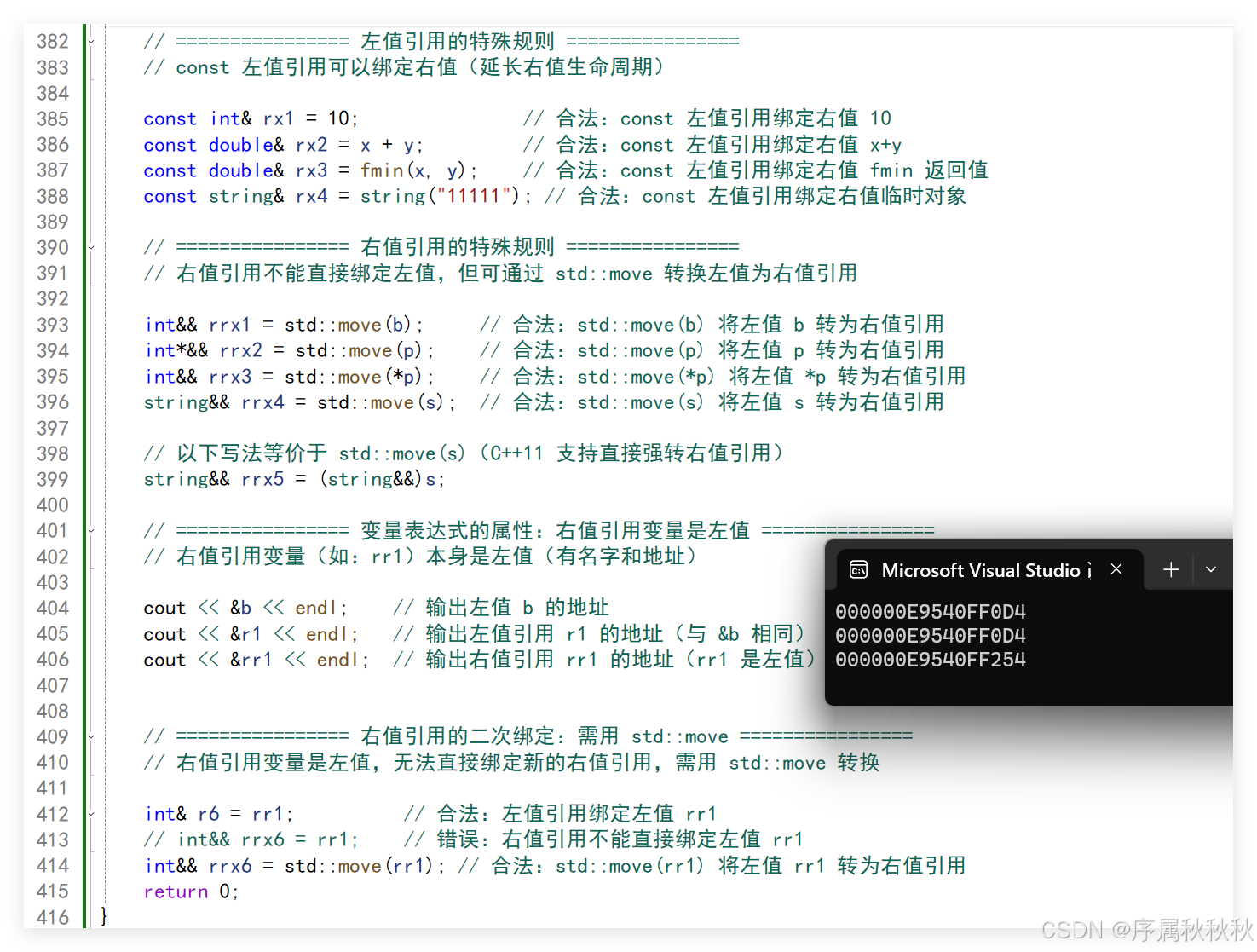Click the statement 'cout << &b << endl;'
This screenshot has width=1257, height=952.
245,608
